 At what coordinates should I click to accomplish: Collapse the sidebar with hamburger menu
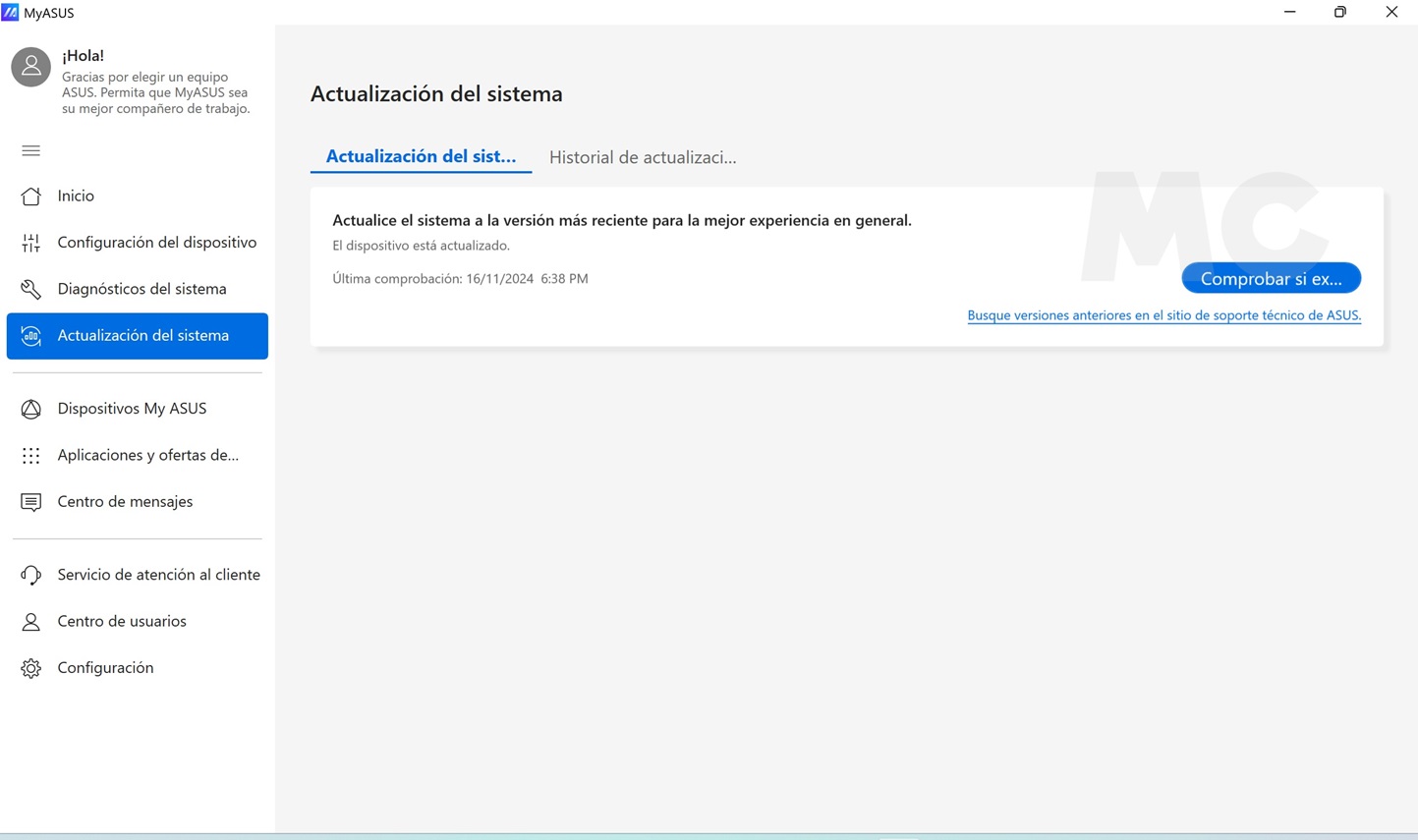coord(30,150)
